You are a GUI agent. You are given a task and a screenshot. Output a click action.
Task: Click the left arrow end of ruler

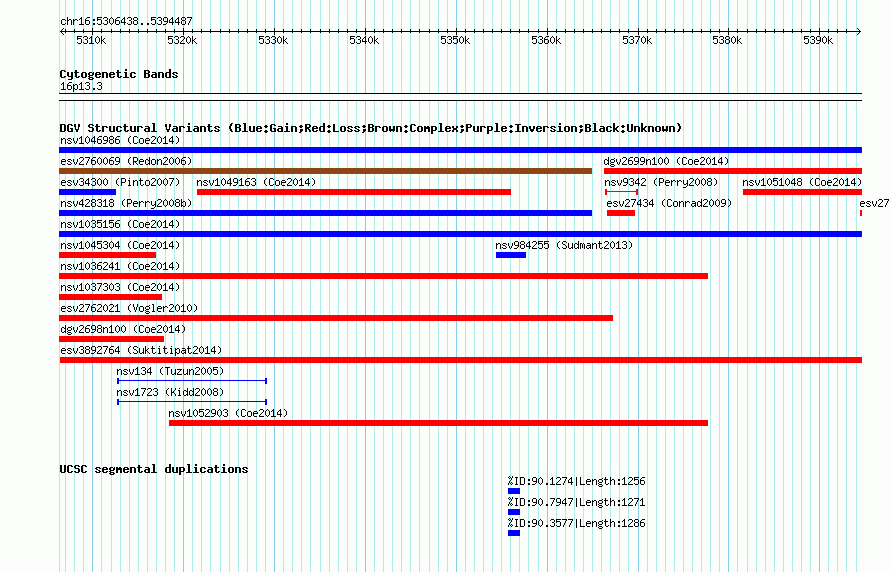62,31
